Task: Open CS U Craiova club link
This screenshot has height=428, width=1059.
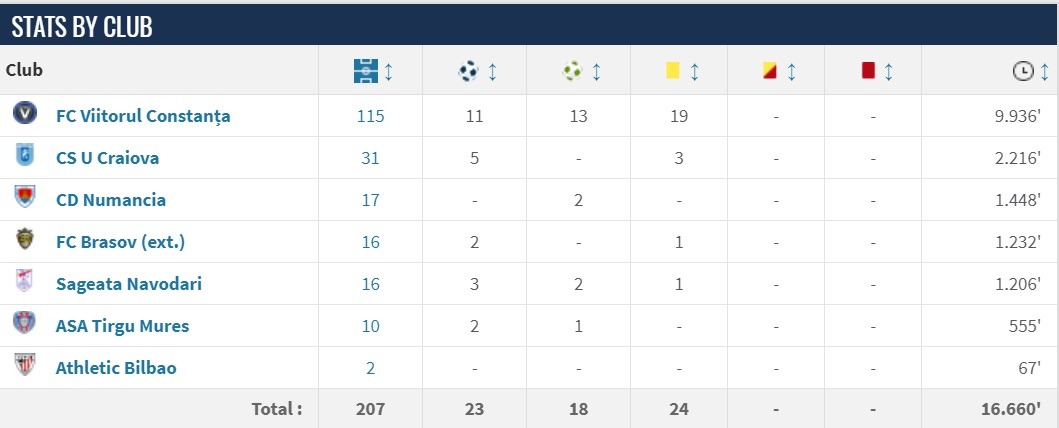Action: point(107,158)
